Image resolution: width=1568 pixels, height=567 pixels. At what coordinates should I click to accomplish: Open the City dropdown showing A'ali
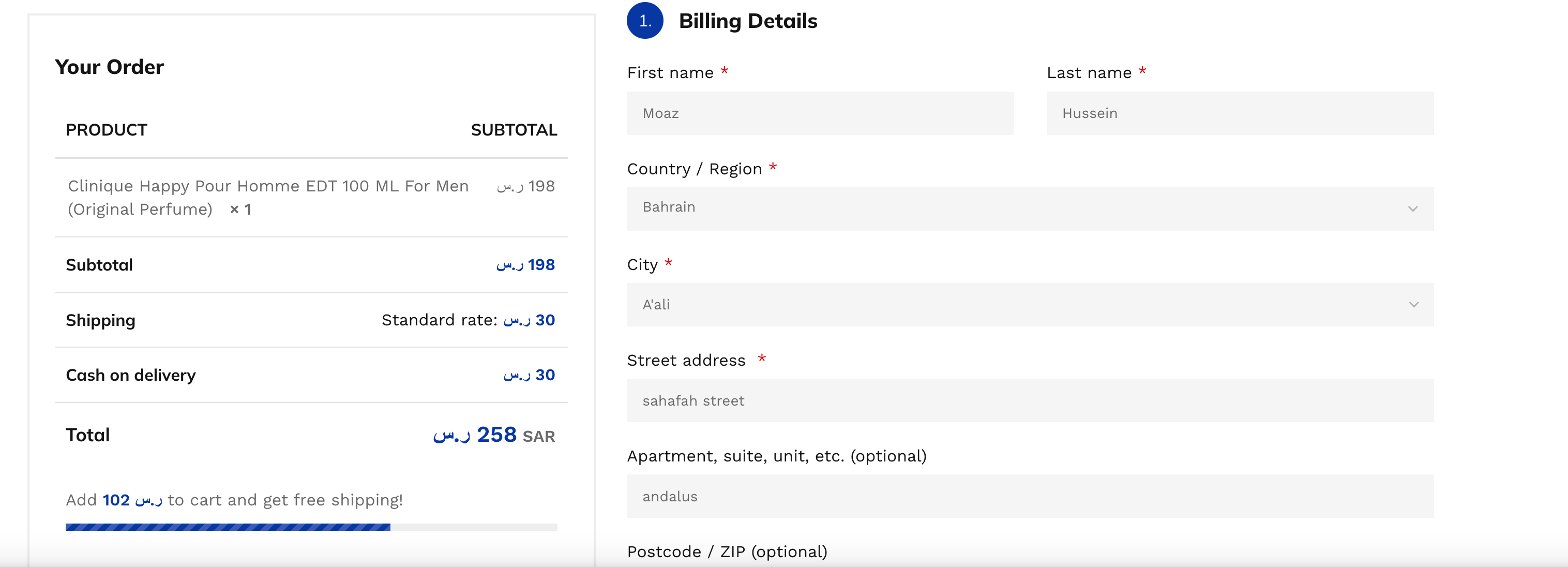(1030, 305)
